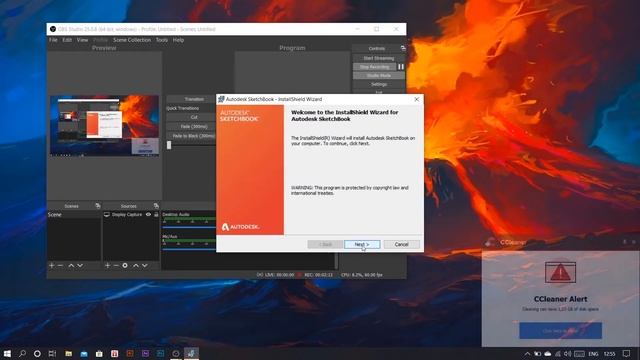Select Fade to Black (300ms) transition
The height and width of the screenshot is (360, 640).
pos(191,136)
